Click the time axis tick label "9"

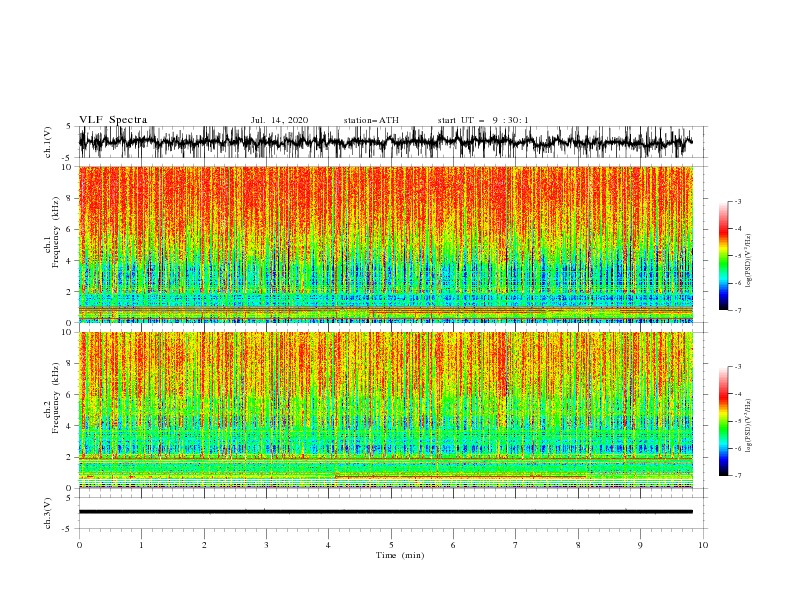coord(640,545)
